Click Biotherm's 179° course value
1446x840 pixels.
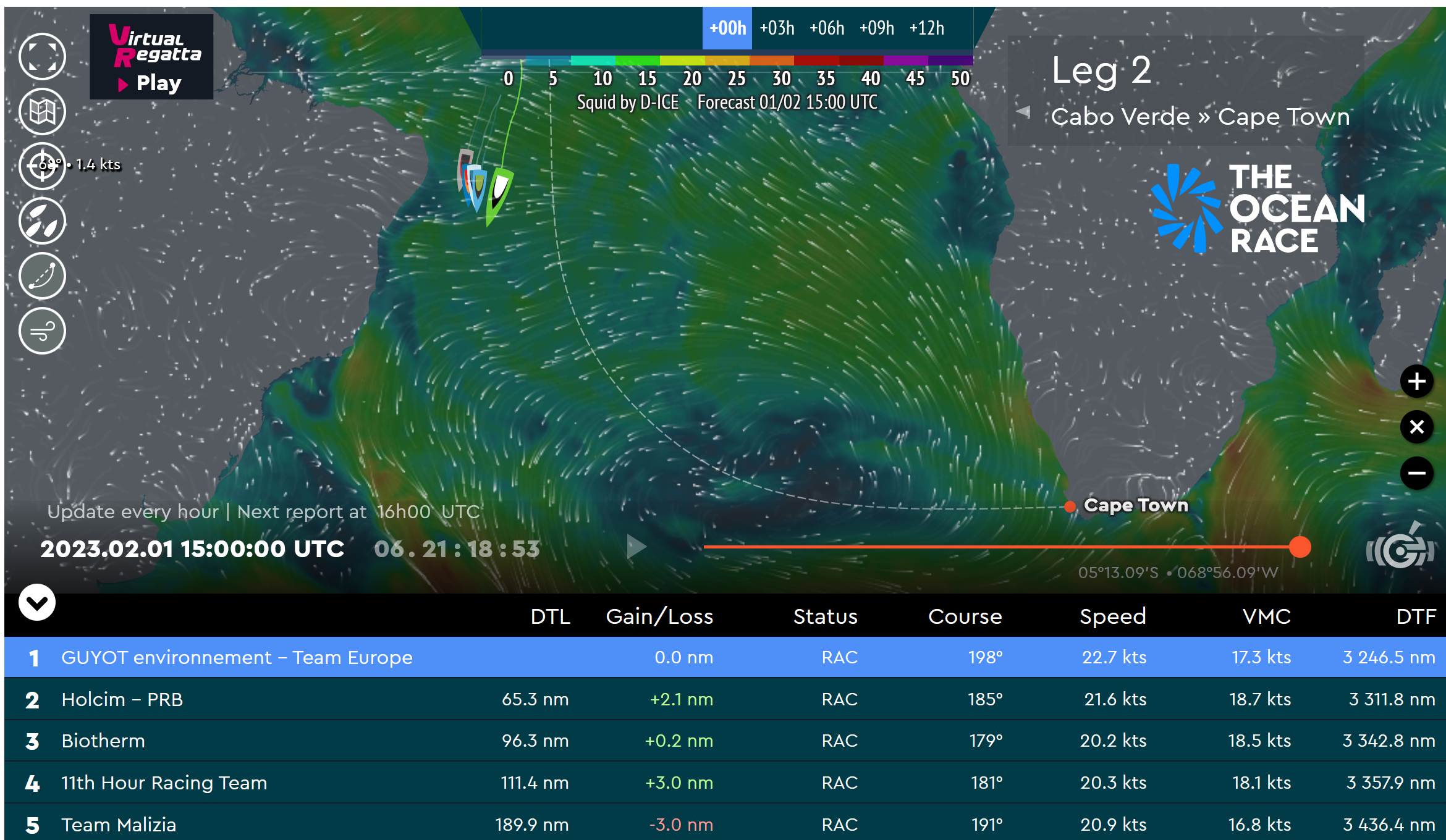pos(986,741)
